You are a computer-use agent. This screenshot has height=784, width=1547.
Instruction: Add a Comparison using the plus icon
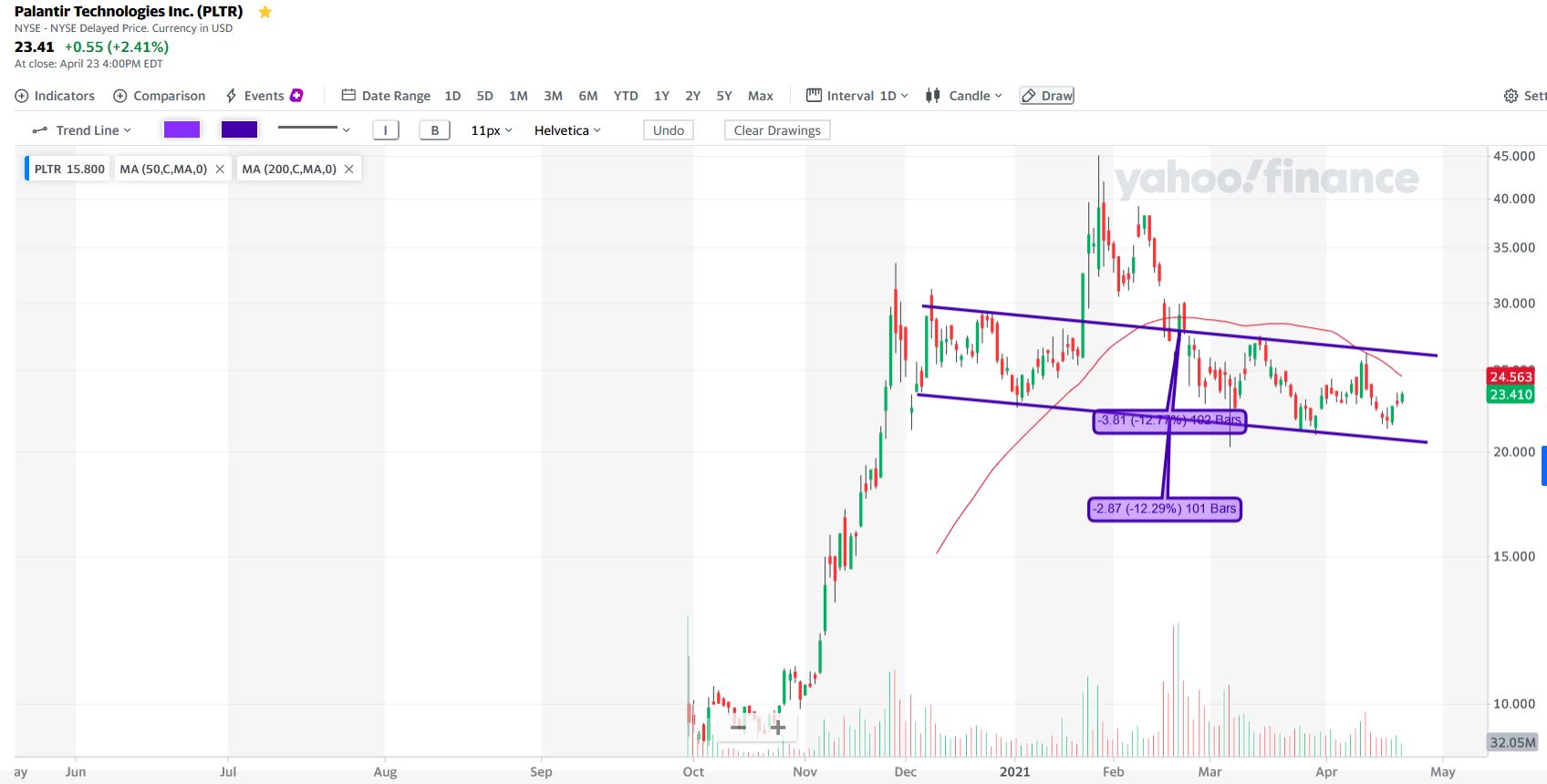119,96
